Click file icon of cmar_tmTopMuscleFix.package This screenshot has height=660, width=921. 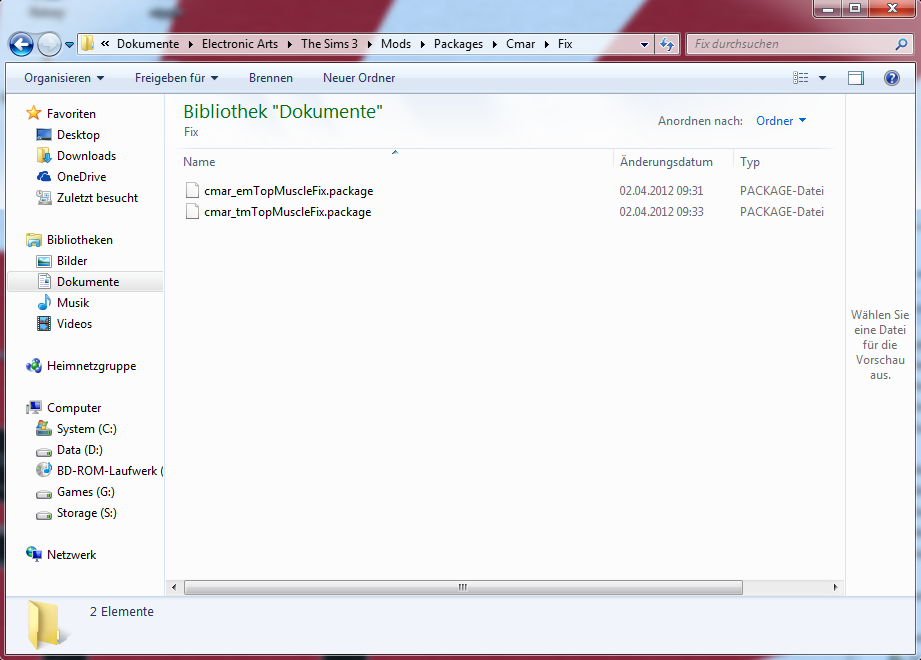pyautogui.click(x=192, y=211)
